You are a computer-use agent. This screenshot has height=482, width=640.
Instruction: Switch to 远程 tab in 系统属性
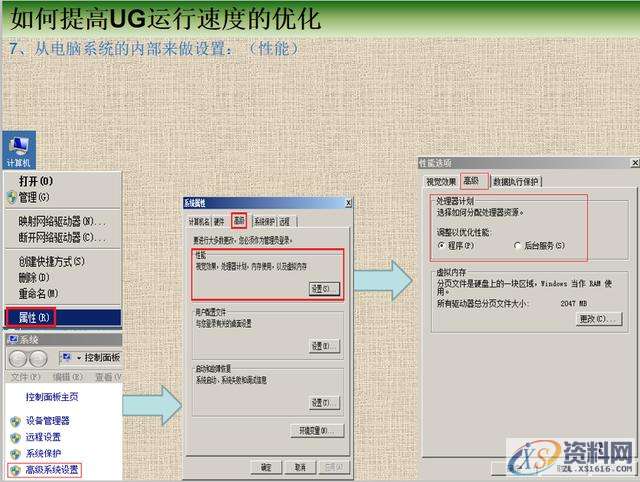[285, 222]
